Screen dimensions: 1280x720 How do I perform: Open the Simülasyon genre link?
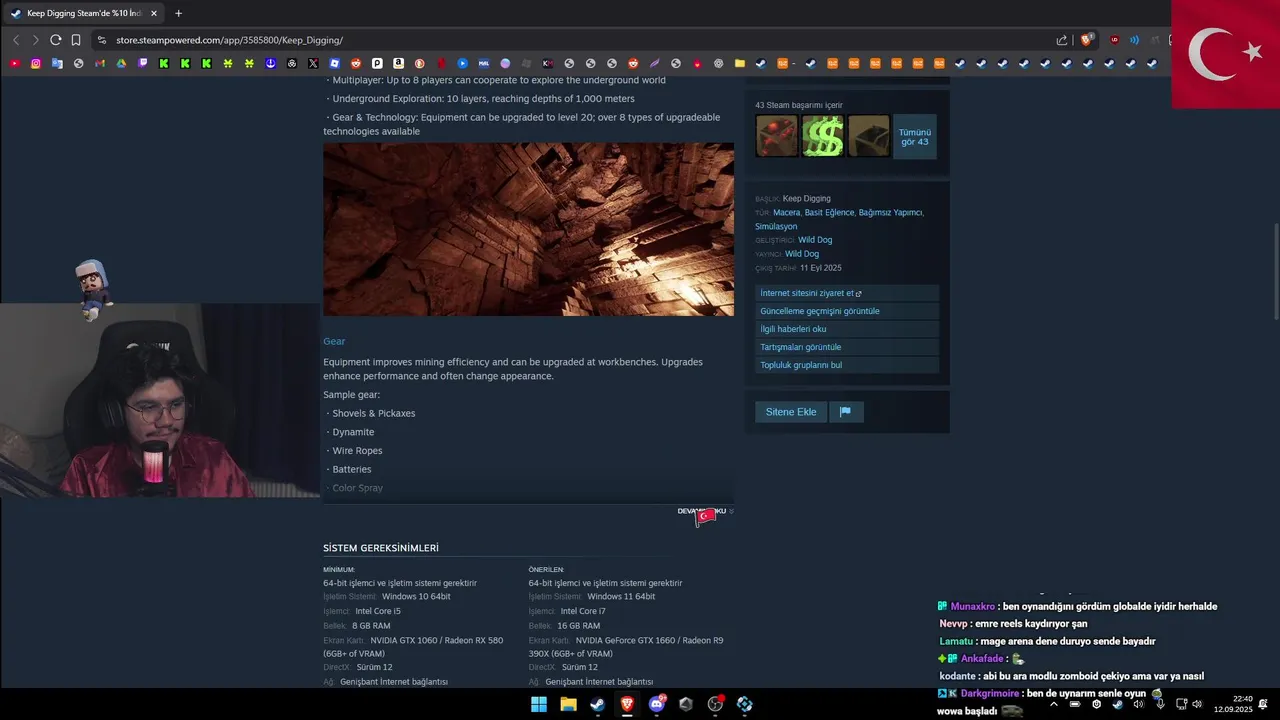(x=776, y=226)
